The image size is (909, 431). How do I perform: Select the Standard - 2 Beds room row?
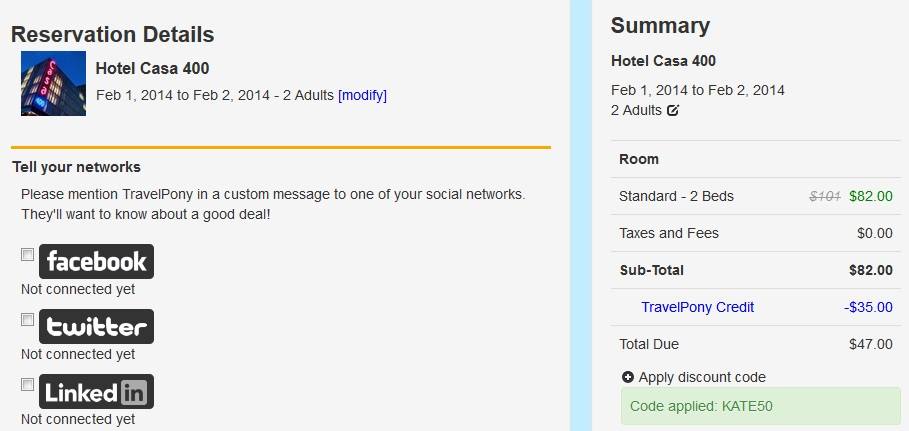756,196
